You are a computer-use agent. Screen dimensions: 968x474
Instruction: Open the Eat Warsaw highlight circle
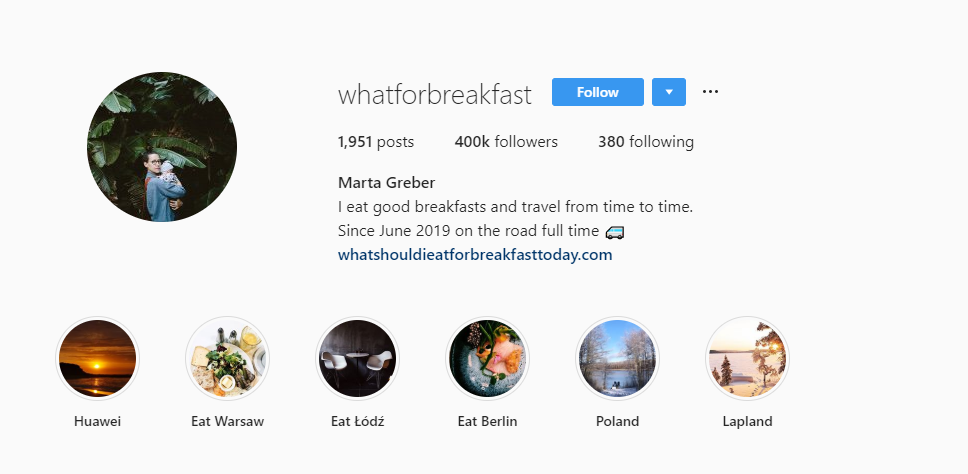pos(227,358)
